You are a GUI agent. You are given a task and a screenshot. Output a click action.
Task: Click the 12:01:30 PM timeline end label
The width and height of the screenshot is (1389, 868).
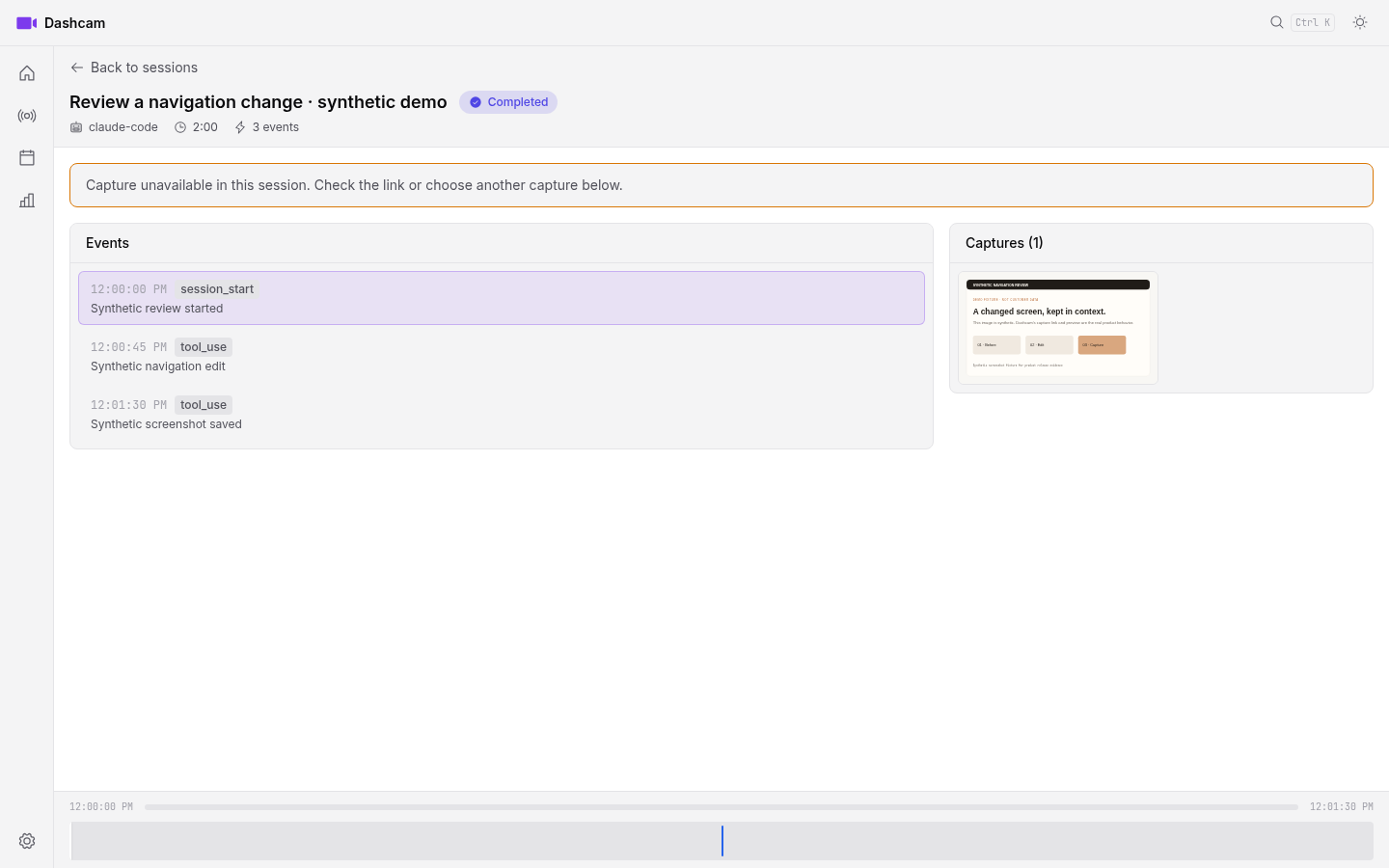point(1342,807)
